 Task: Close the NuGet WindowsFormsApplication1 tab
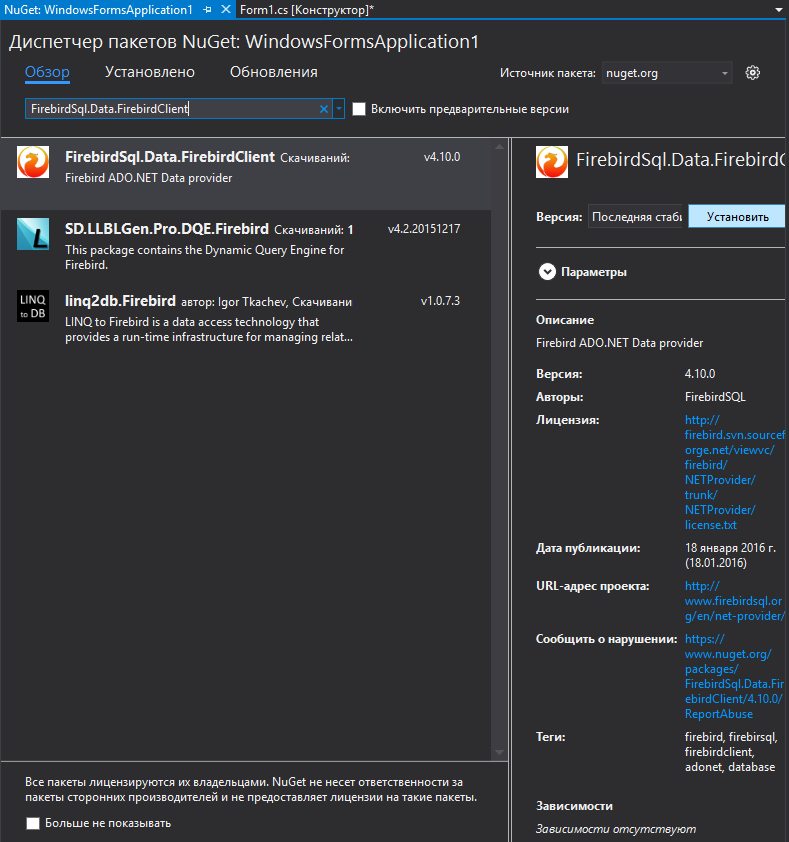tap(226, 9)
